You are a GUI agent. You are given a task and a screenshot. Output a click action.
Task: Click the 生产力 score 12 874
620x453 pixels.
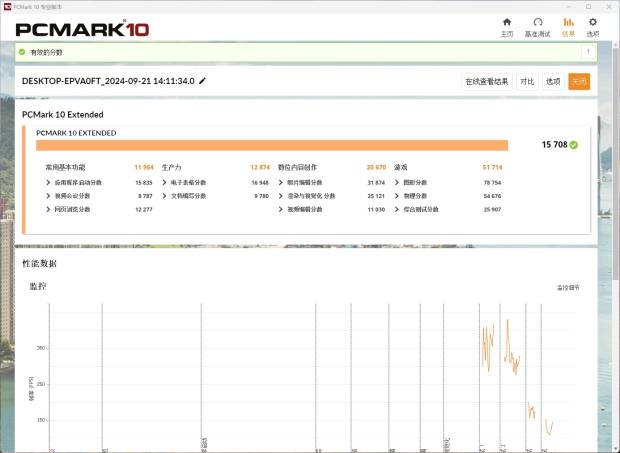point(260,168)
